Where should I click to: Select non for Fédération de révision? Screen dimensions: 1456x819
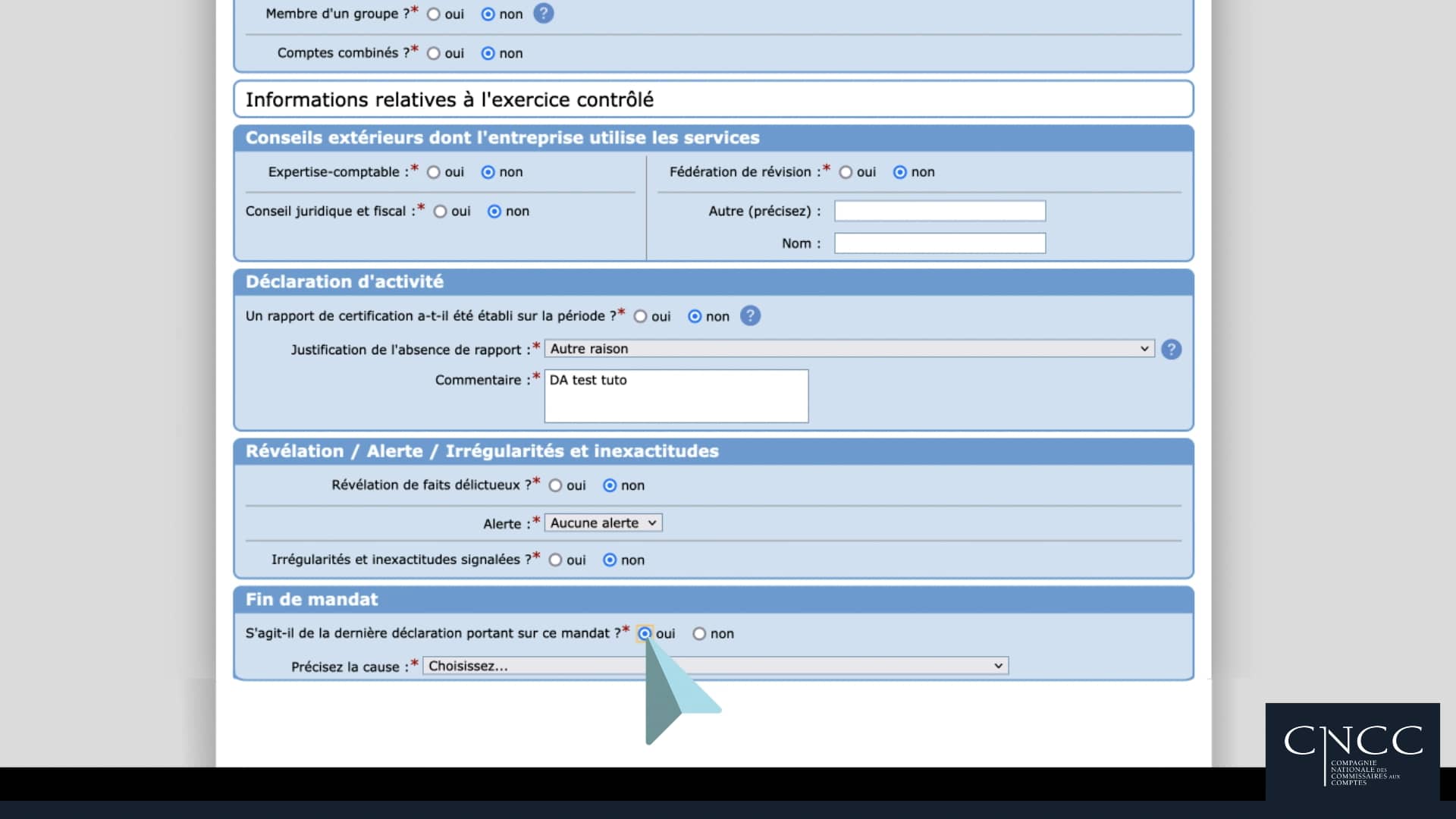point(899,173)
